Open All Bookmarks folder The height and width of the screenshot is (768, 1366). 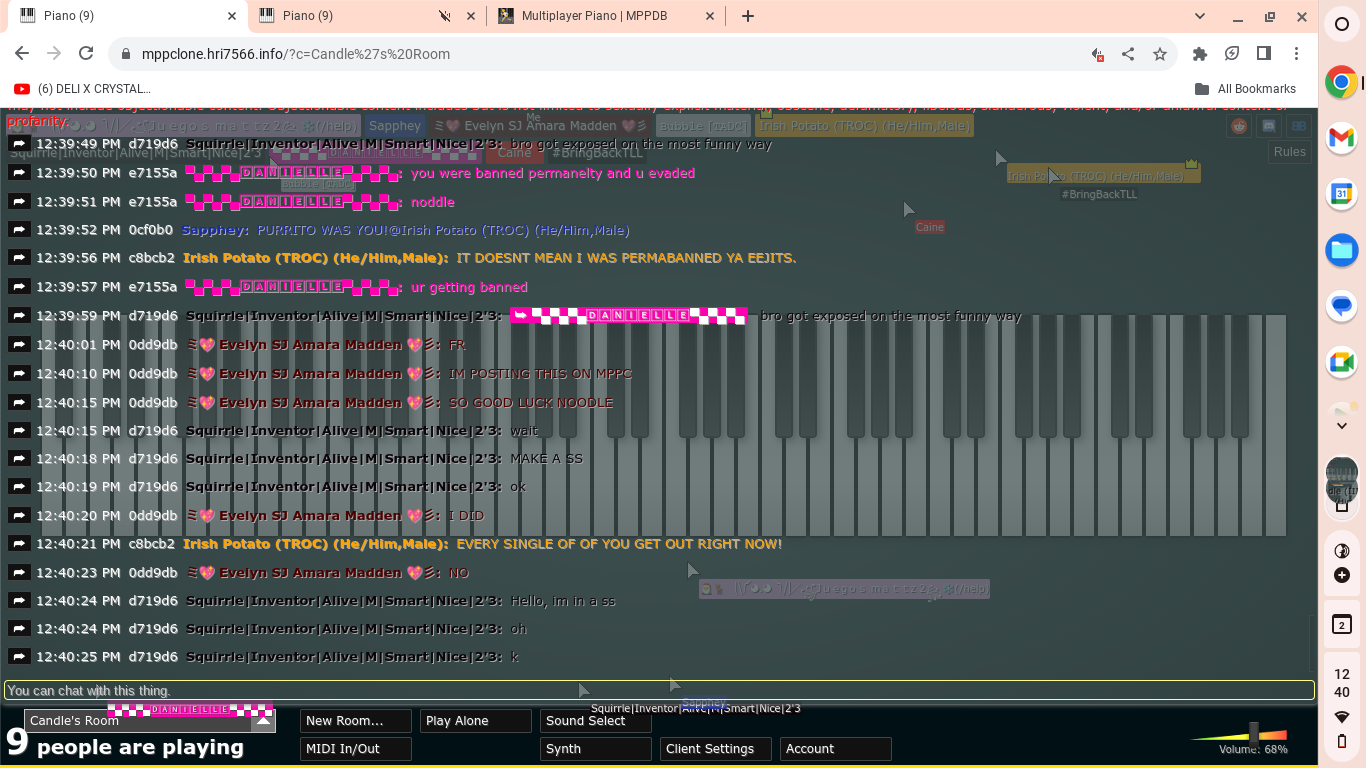1245,89
